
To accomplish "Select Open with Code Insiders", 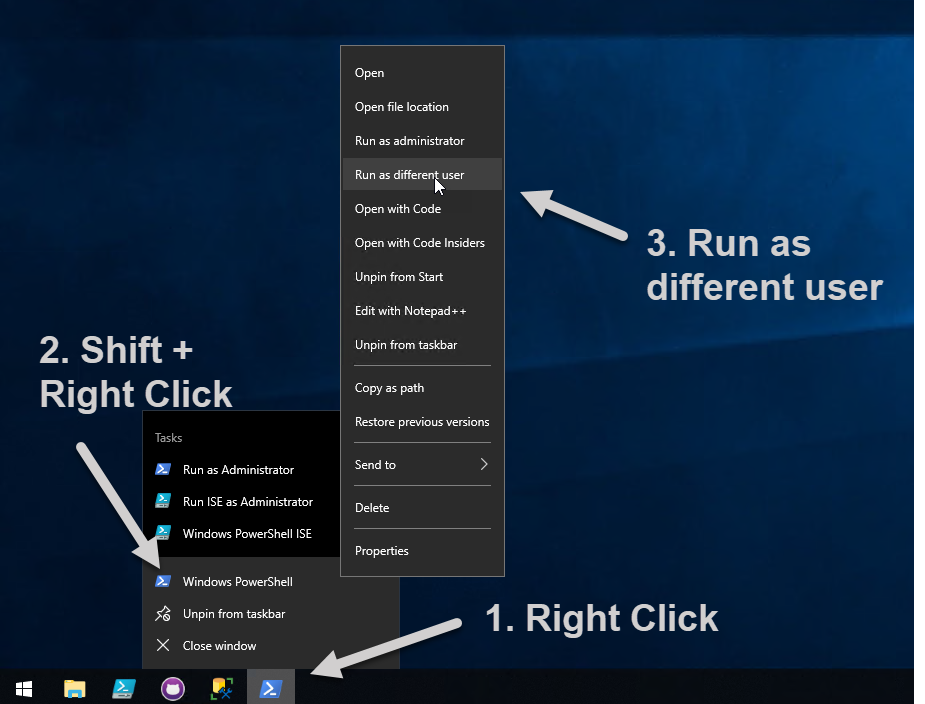I will pyautogui.click(x=422, y=243).
